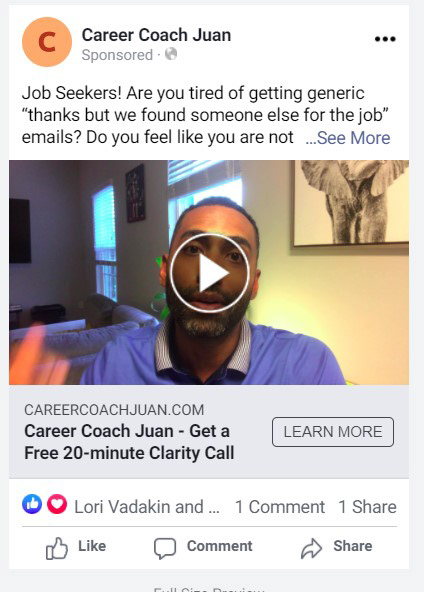424x592 pixels.
Task: Open the CAREERCOACHJUAN.COM domain link
Action: coord(114,410)
